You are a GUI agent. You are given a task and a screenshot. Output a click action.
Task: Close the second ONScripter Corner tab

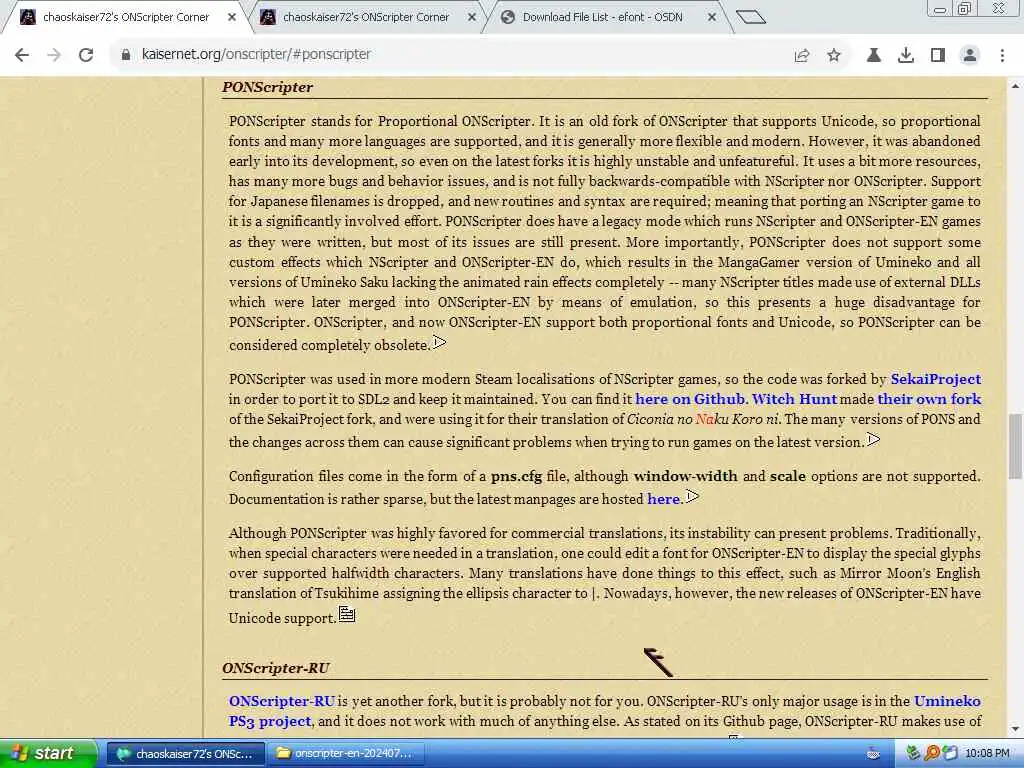472,18
